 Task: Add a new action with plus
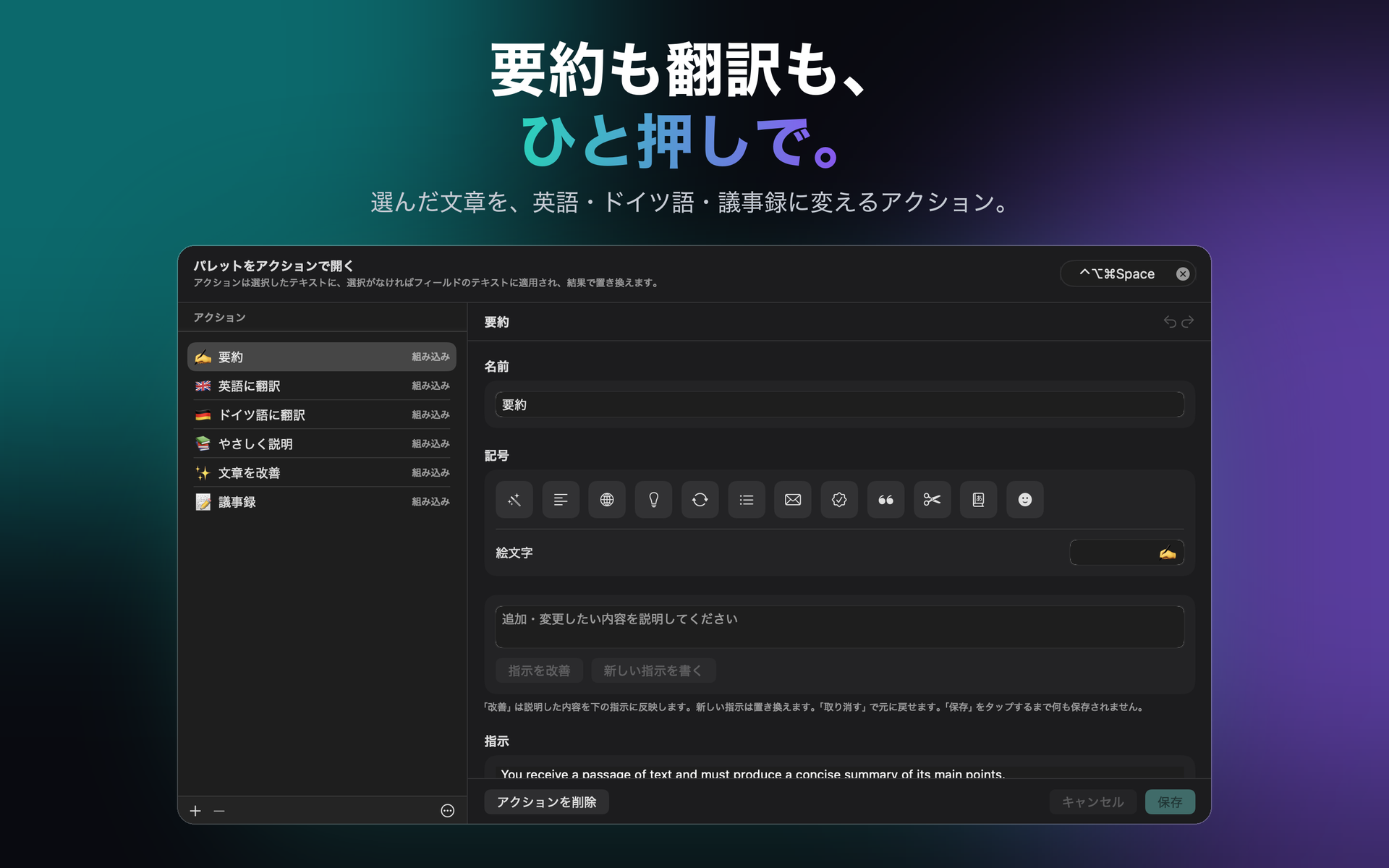[195, 811]
